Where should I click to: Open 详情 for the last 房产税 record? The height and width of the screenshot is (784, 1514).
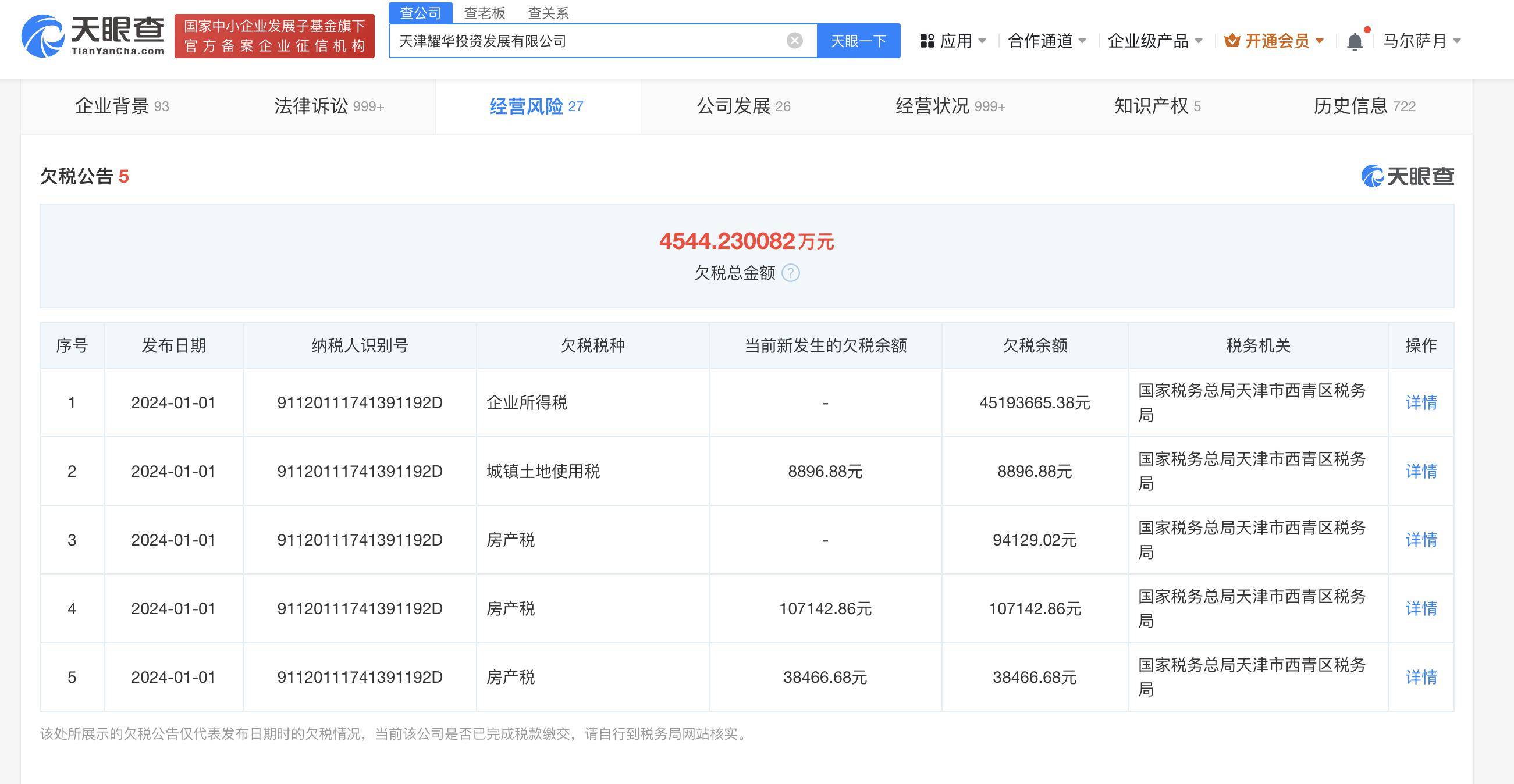click(x=1420, y=677)
